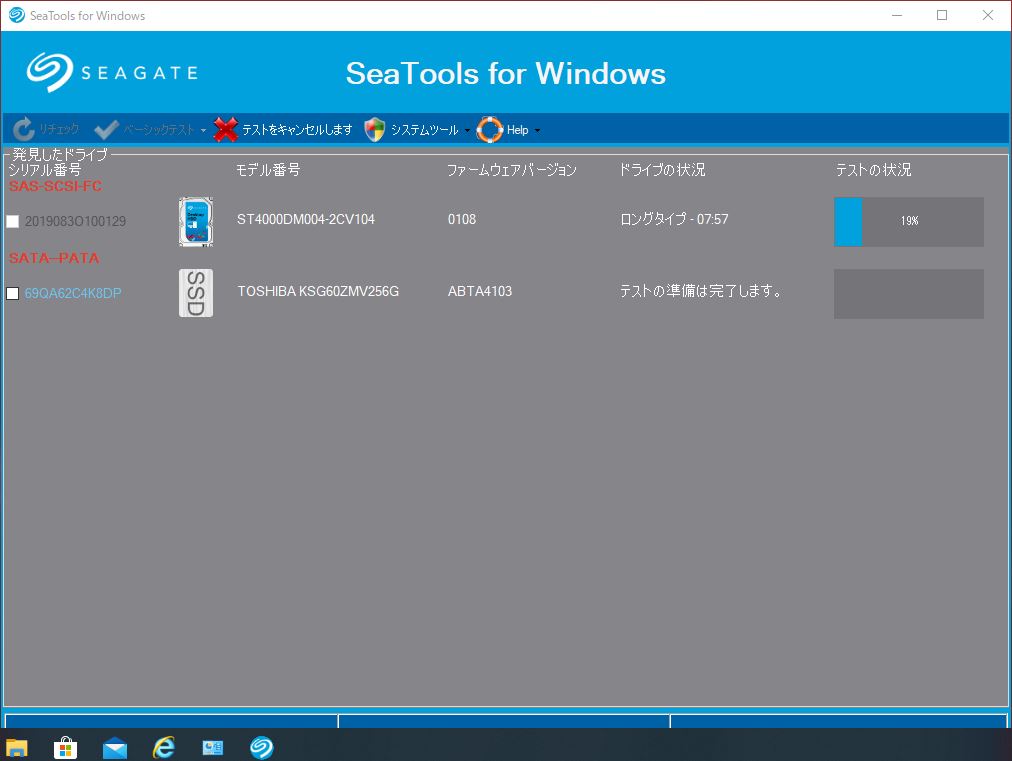
Task: Click the empty progress bar for TOSHIBA drive
Action: click(909, 294)
